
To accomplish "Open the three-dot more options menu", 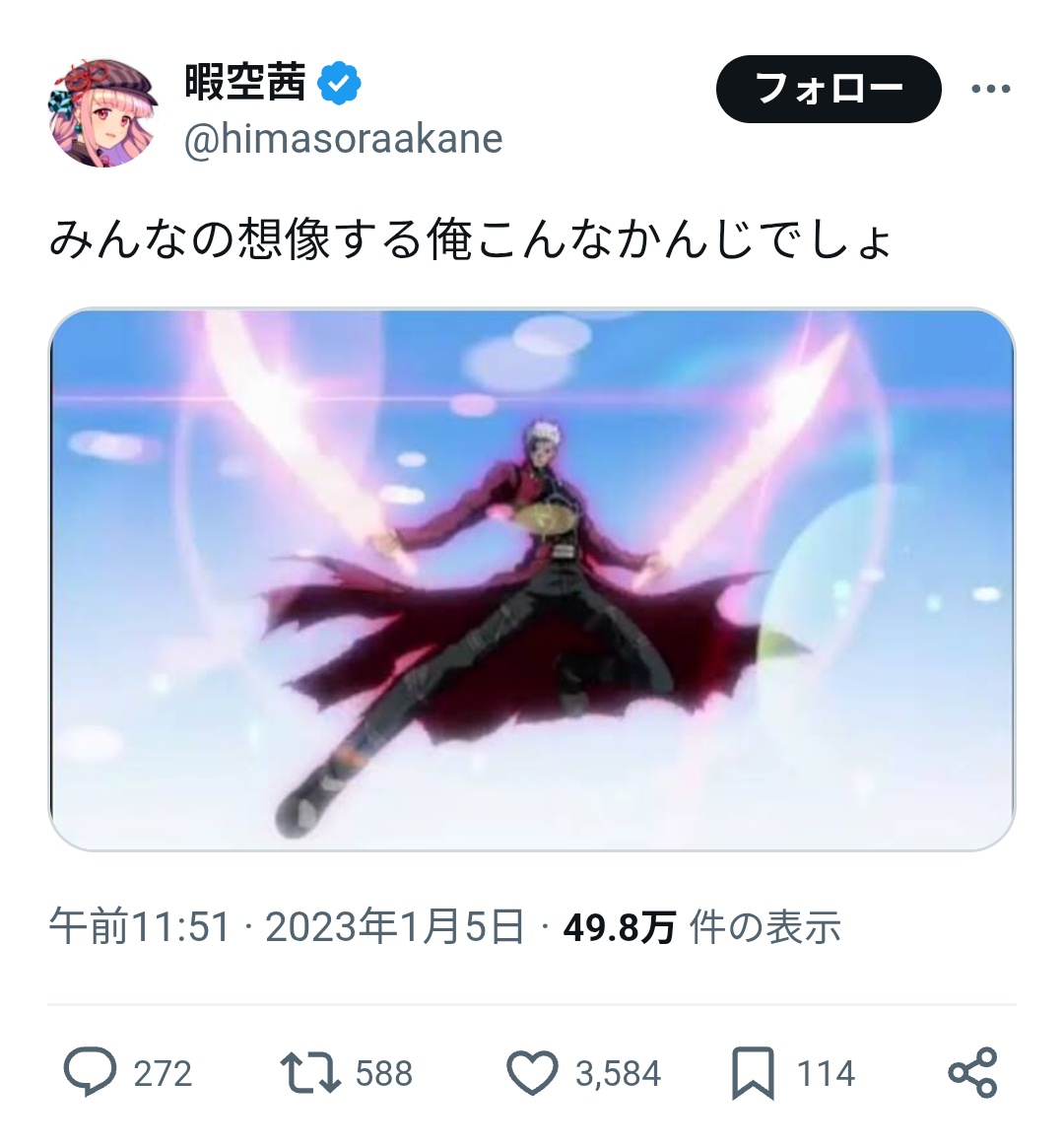I will tap(991, 89).
